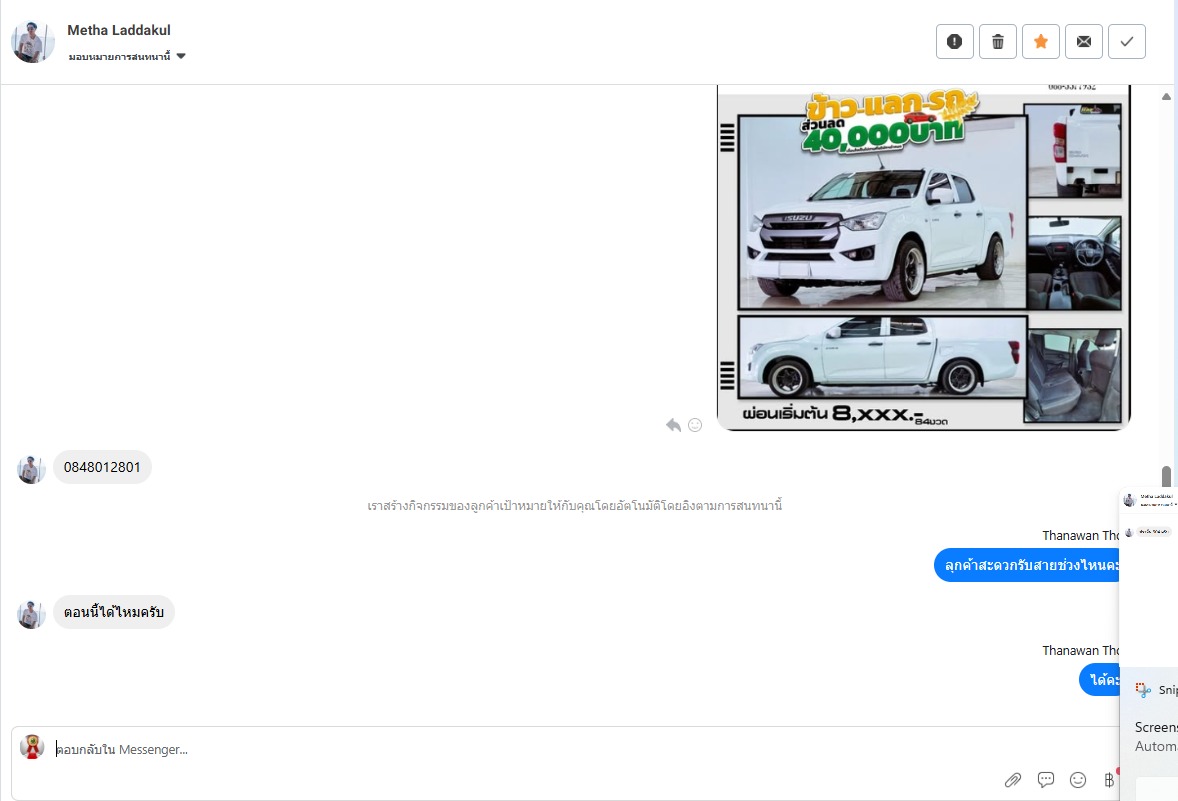Screen dimensions: 1178x801
Task: React to truck image with emoji icon
Action: 695,425
